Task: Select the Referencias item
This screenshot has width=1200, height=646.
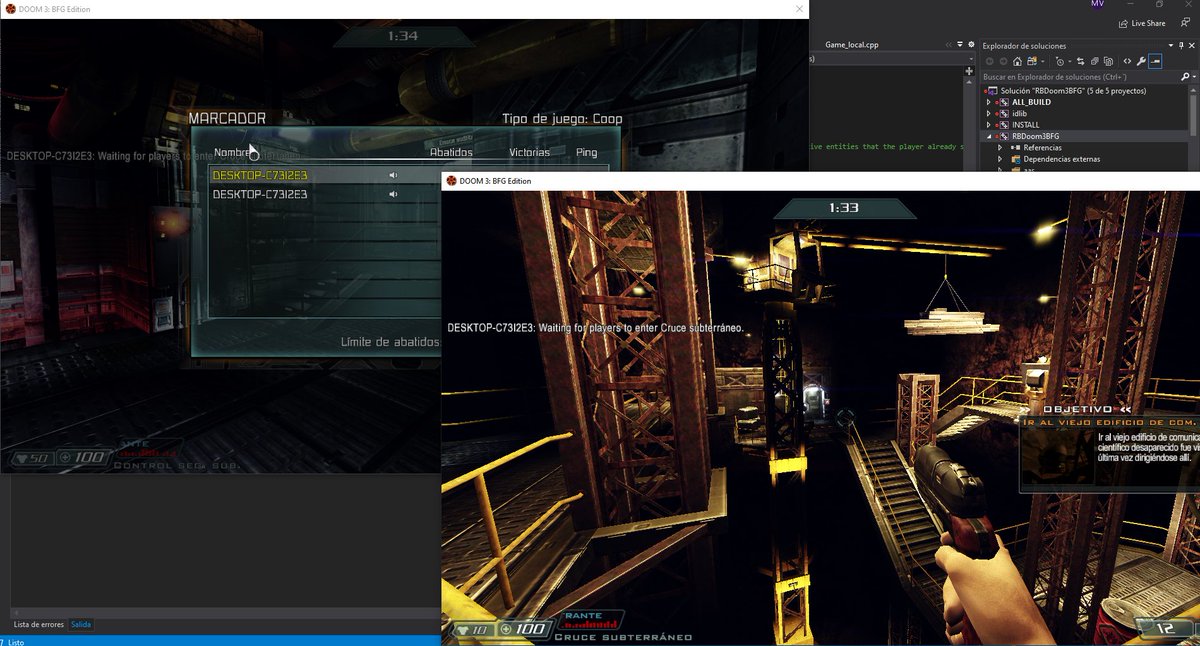Action: coord(1042,148)
